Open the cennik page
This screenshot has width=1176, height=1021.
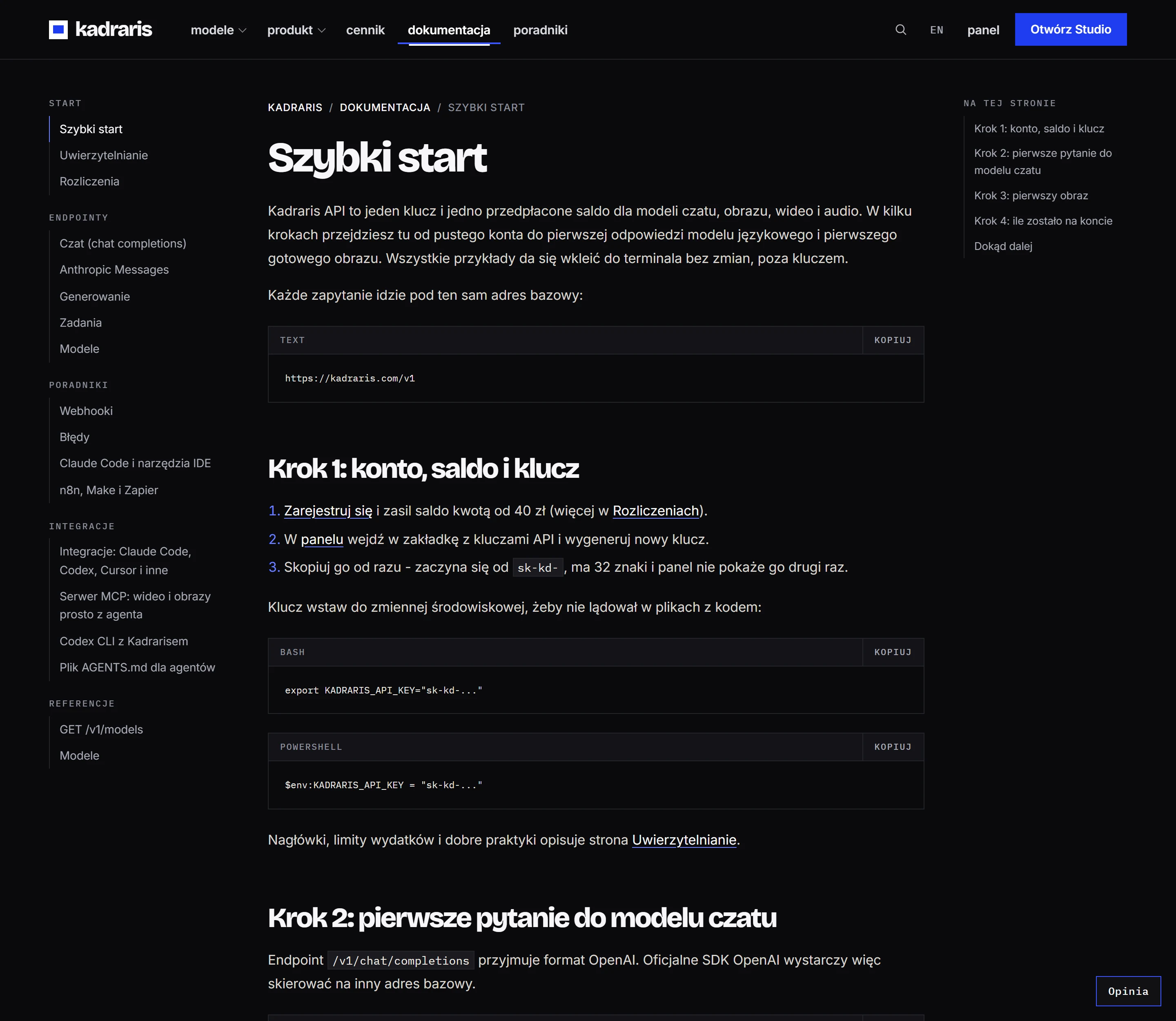click(365, 30)
